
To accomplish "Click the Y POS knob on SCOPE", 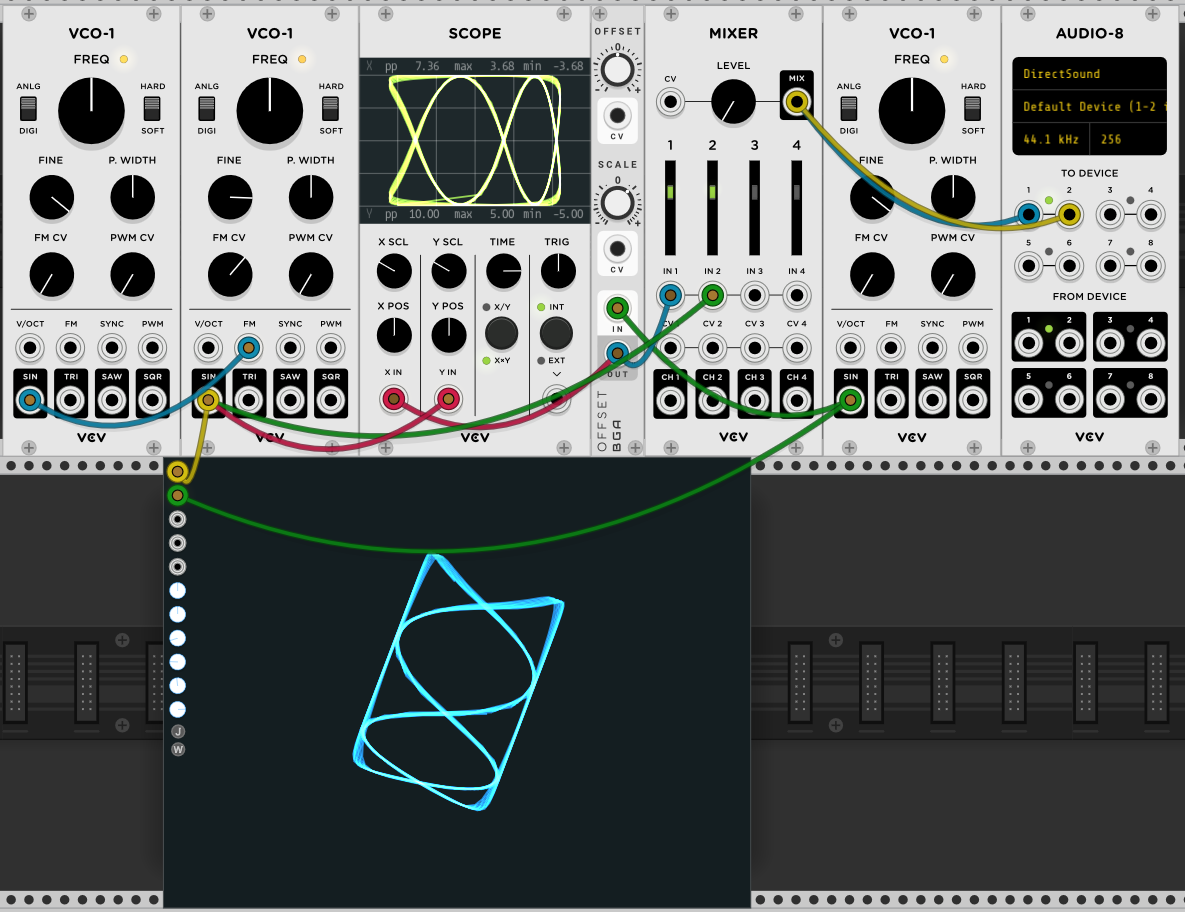I will (448, 335).
